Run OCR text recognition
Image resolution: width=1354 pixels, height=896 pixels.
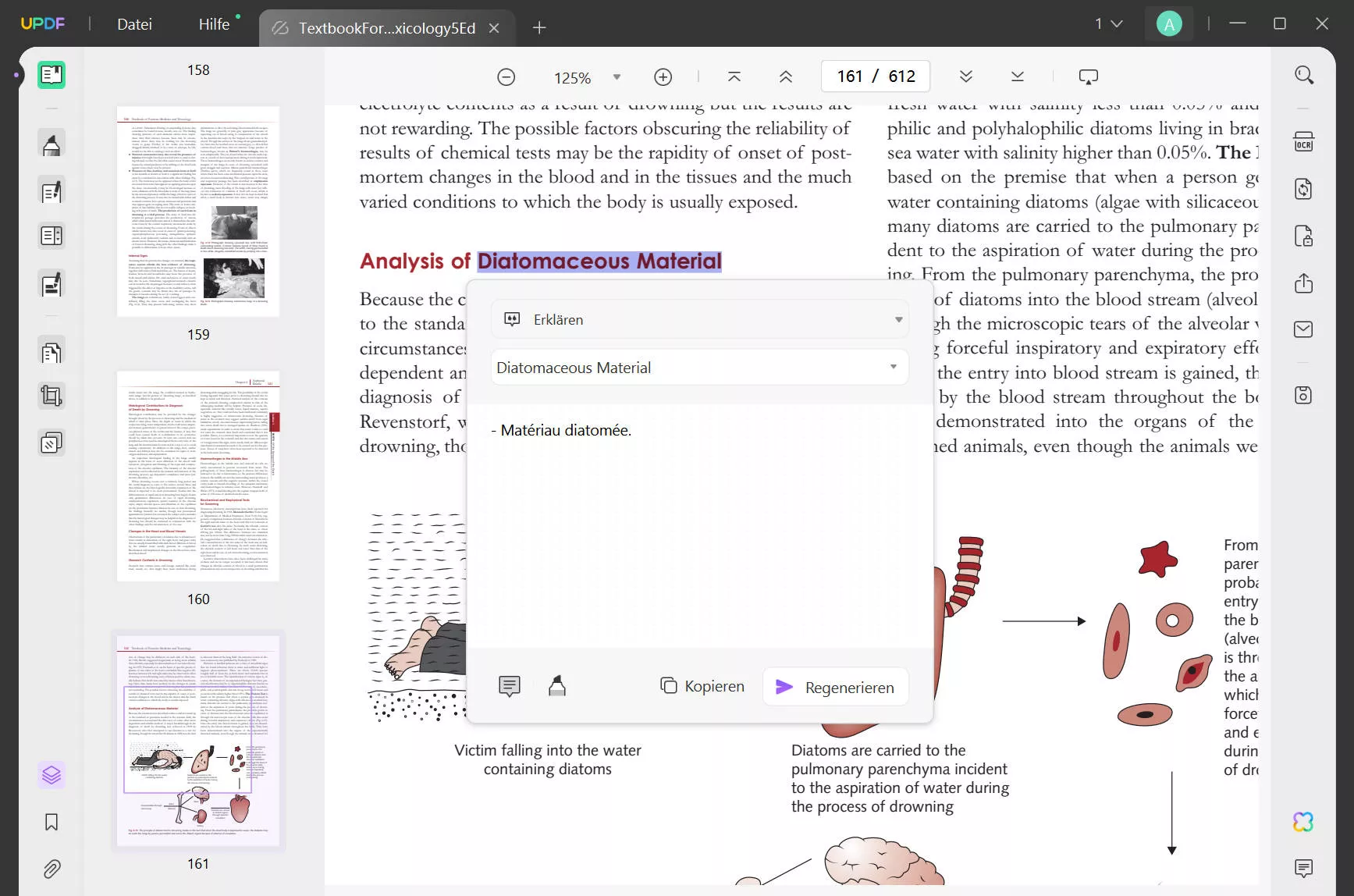tap(1304, 142)
